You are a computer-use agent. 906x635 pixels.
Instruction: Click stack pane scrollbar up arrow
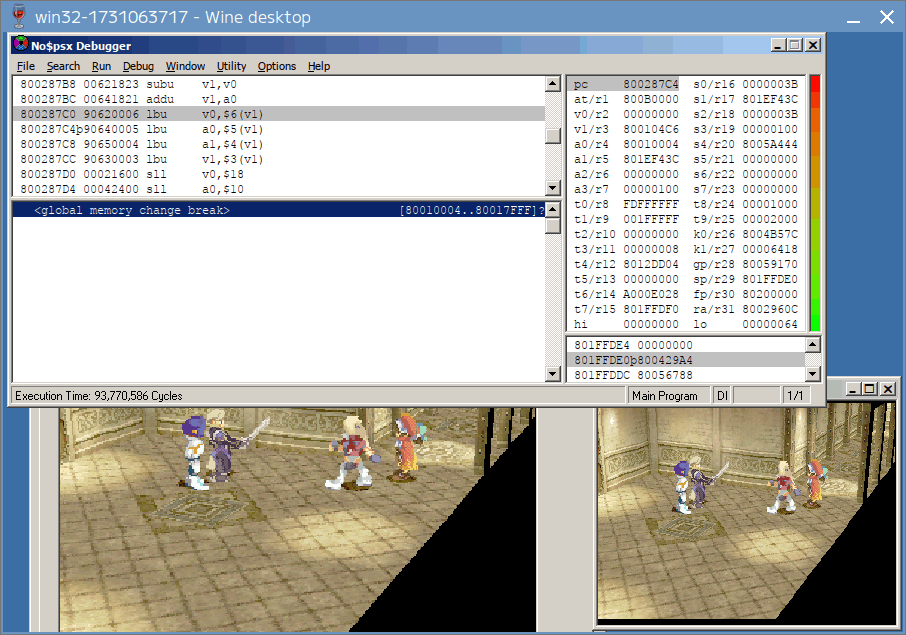(x=812, y=345)
